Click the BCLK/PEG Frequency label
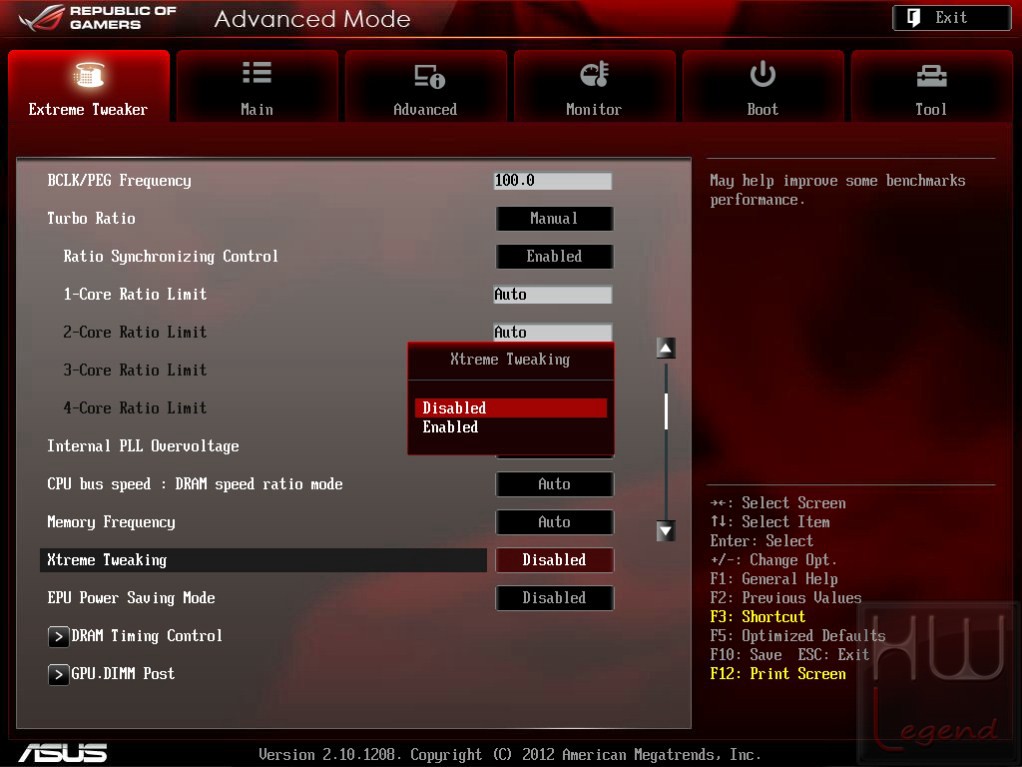1022x767 pixels. tap(119, 181)
